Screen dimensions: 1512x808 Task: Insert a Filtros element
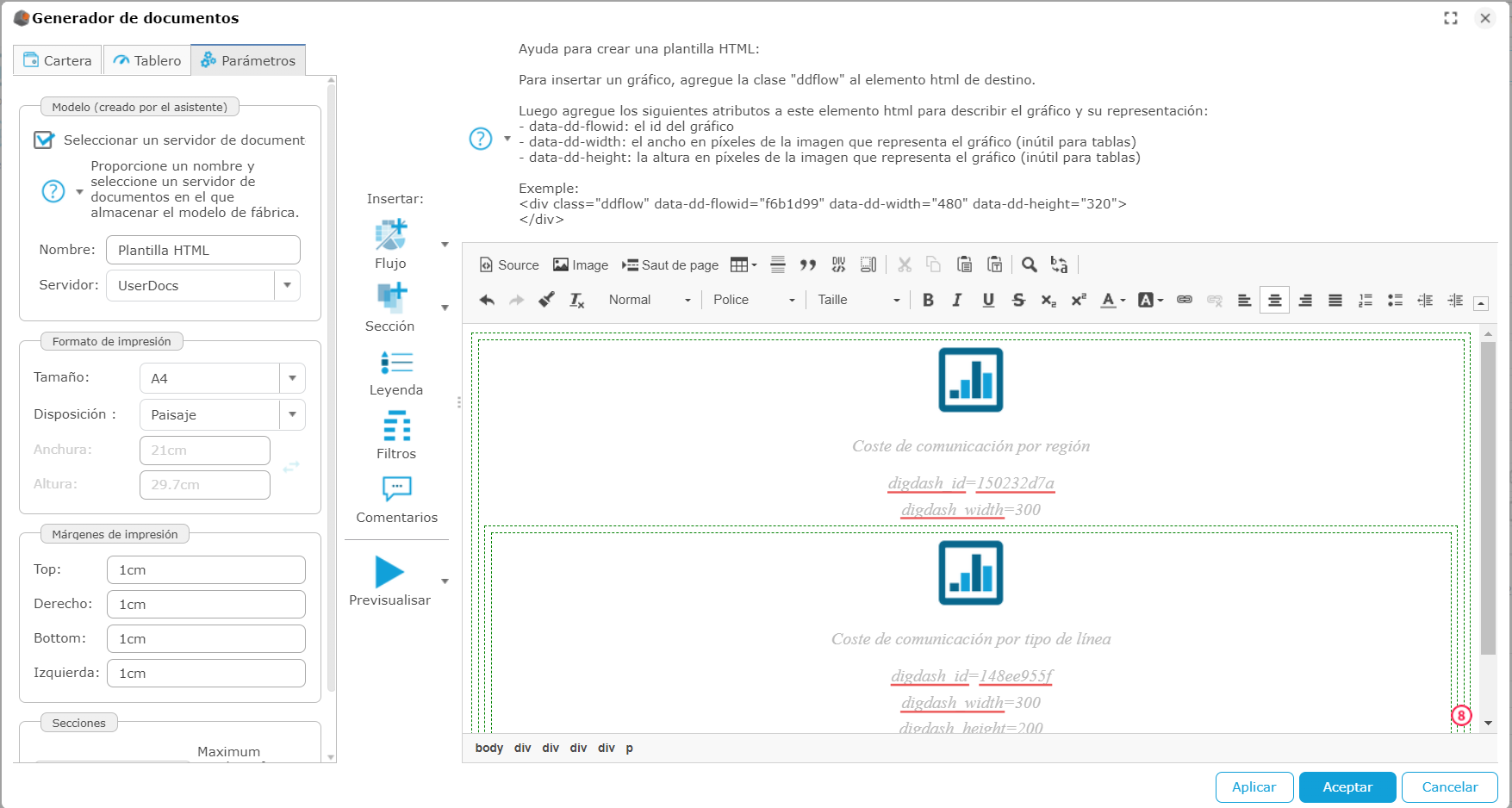point(396,436)
